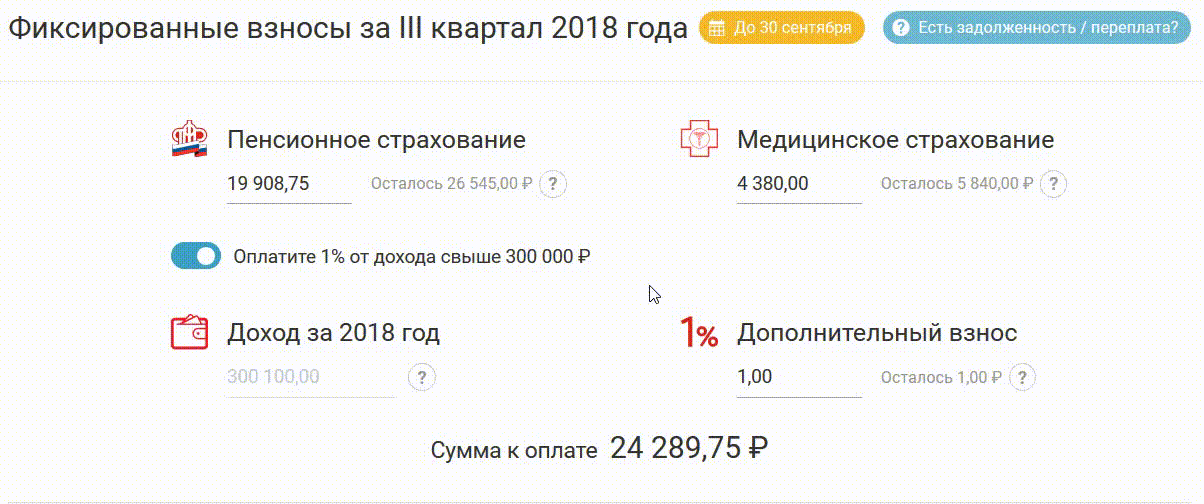Click the additional contribution amount field
Screen dimensions: 1204x504
798,377
